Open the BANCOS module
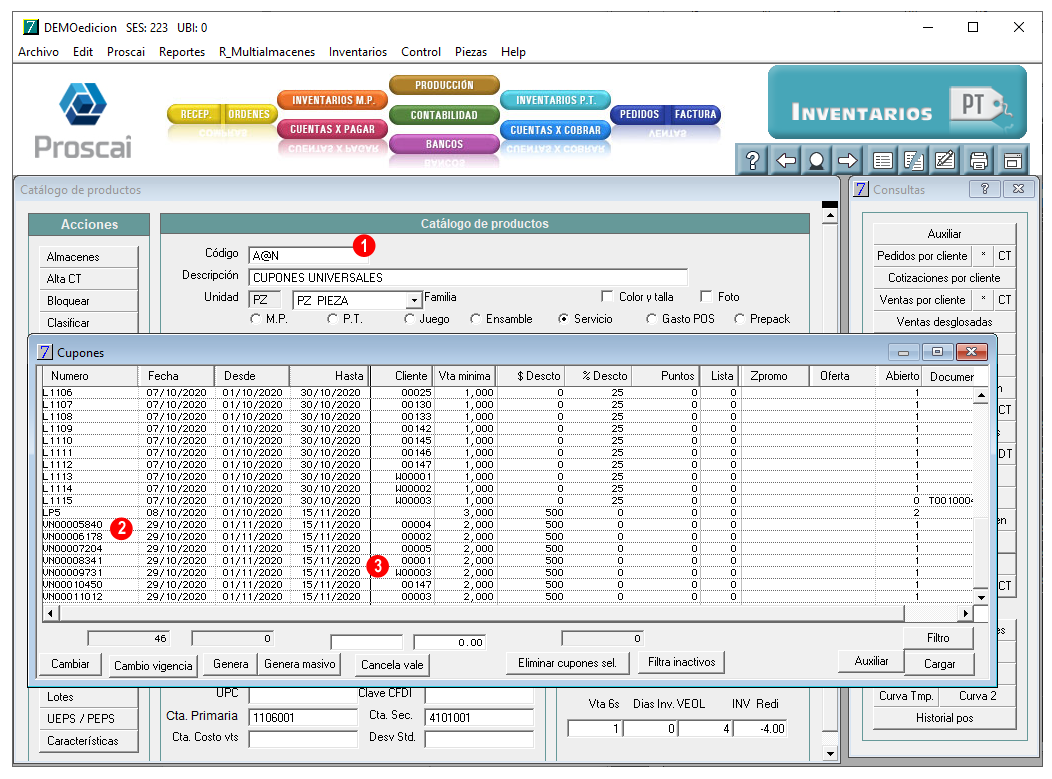This screenshot has width=1052, height=779. [x=444, y=144]
